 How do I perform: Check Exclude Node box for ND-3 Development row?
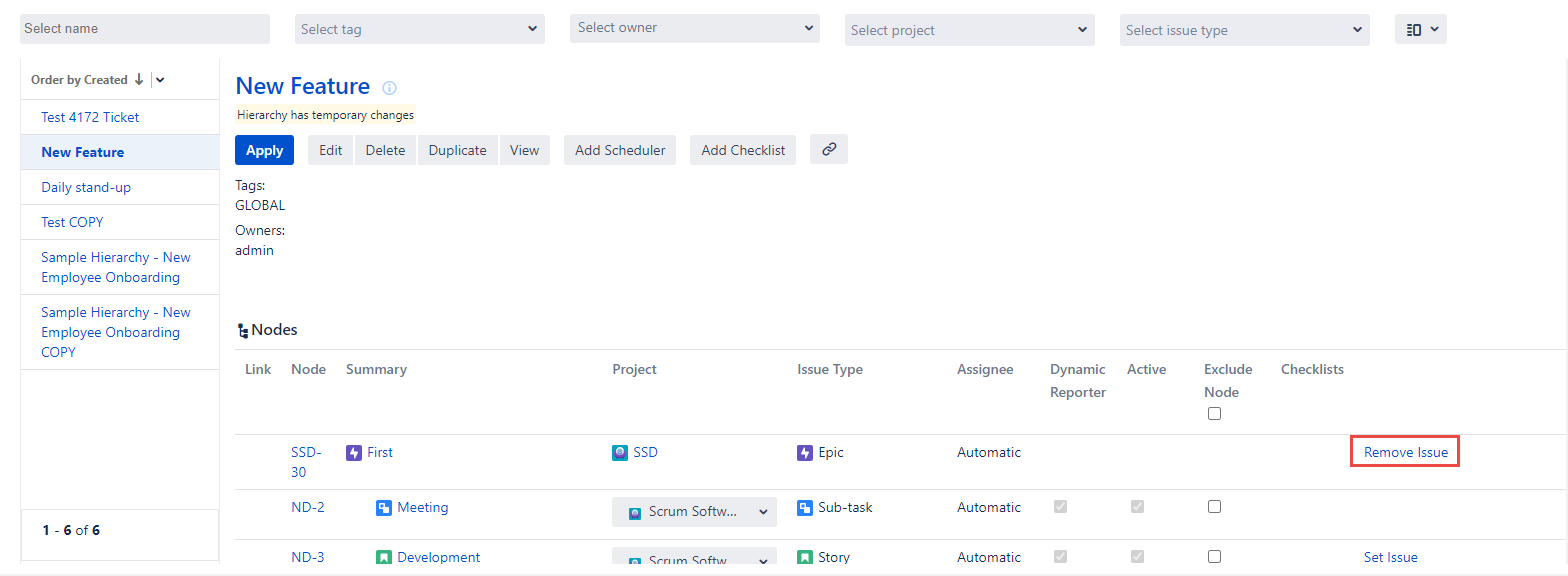tap(1214, 557)
